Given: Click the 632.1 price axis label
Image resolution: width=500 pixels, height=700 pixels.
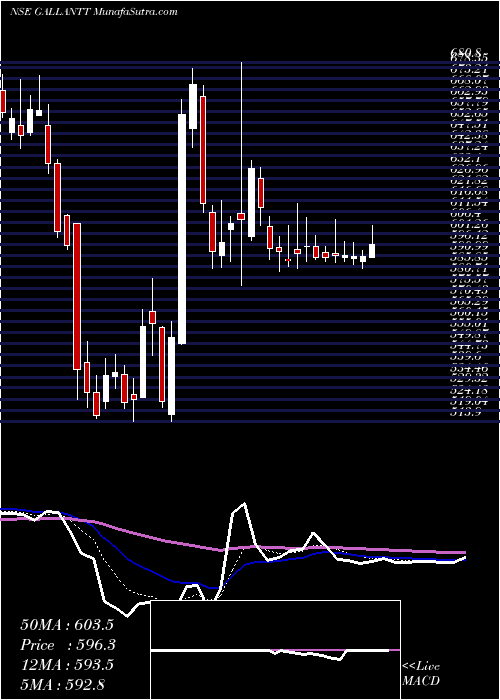Looking at the screenshot, I should coord(464,158).
